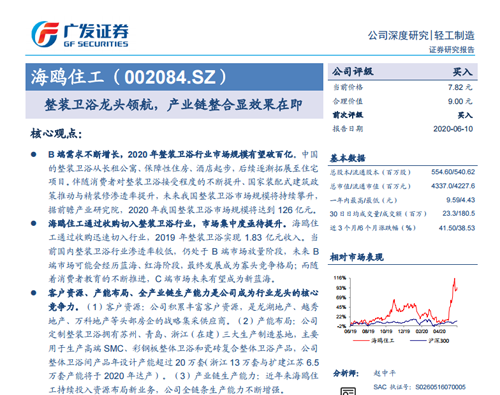This screenshot has width=500, height=395.
Task: Click the 沪深300 blue legend entry
Action: click(430, 341)
